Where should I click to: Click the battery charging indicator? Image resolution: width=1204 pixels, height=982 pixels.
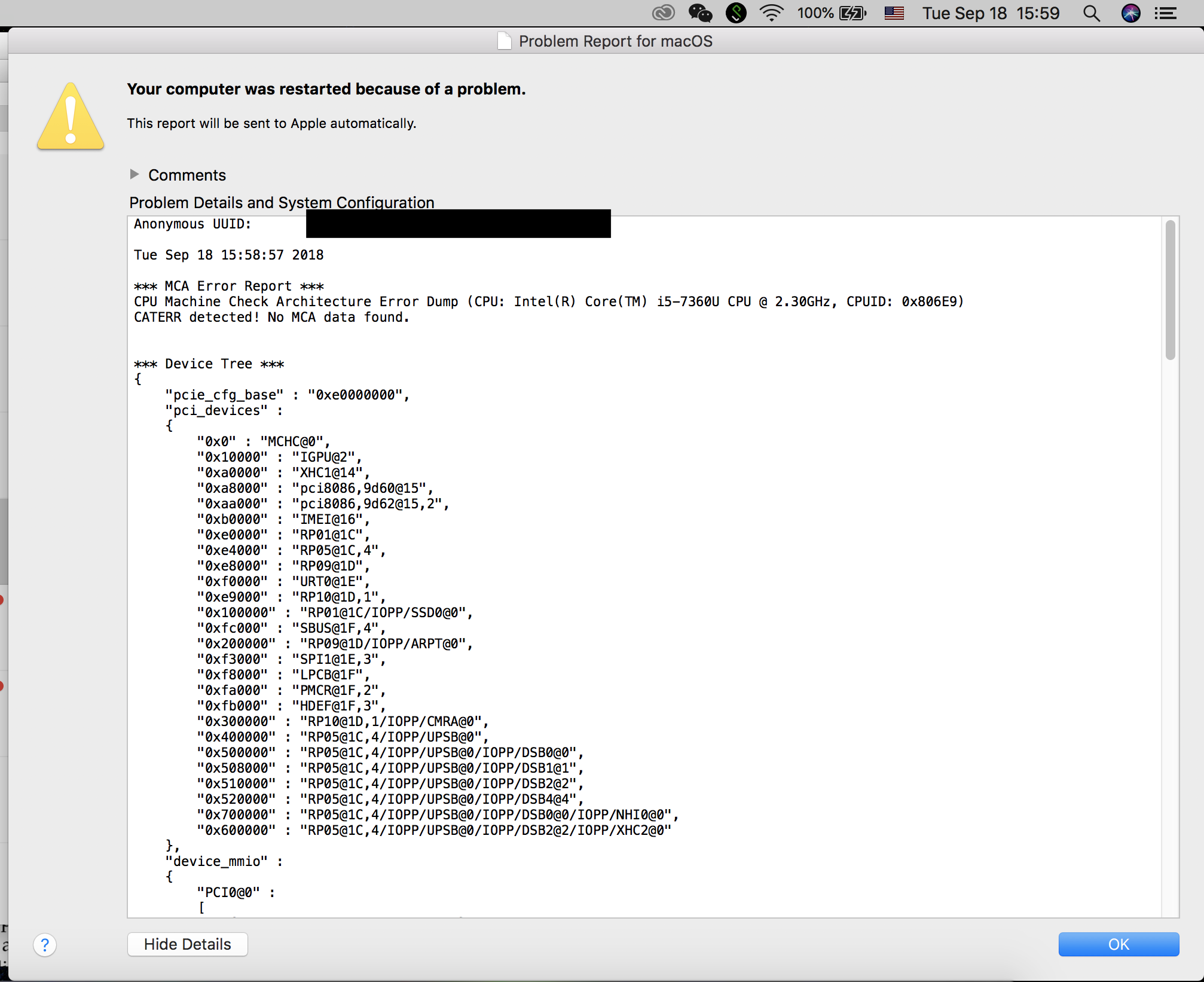(x=852, y=13)
